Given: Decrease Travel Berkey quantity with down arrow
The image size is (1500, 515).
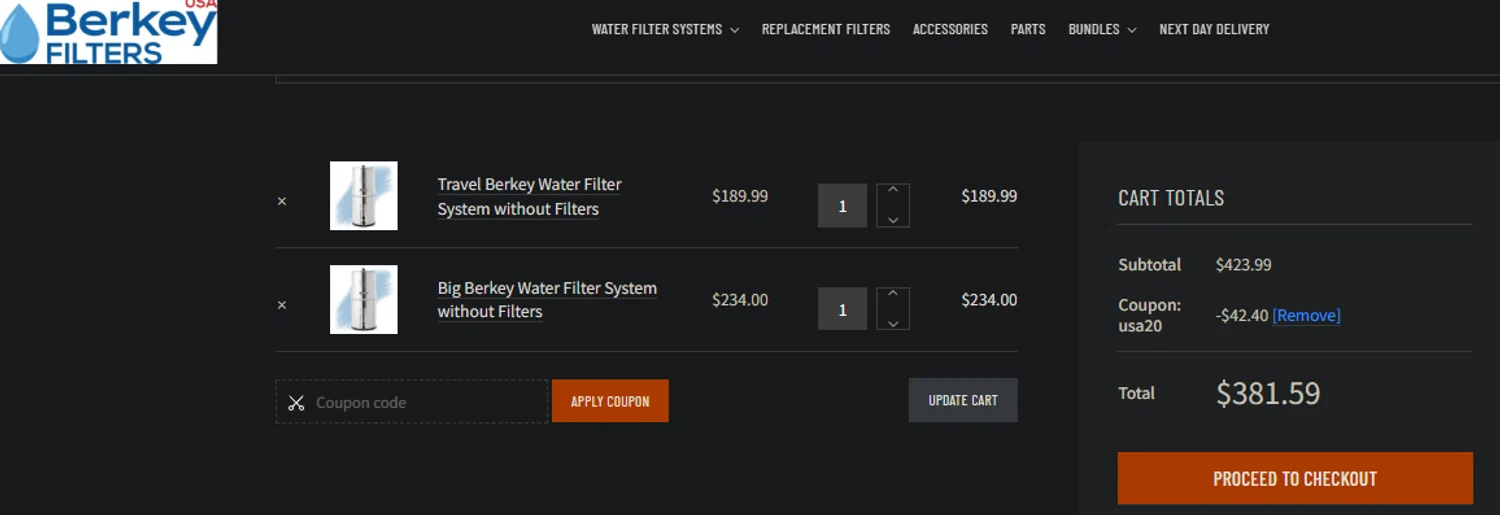Looking at the screenshot, I should click(x=893, y=218).
